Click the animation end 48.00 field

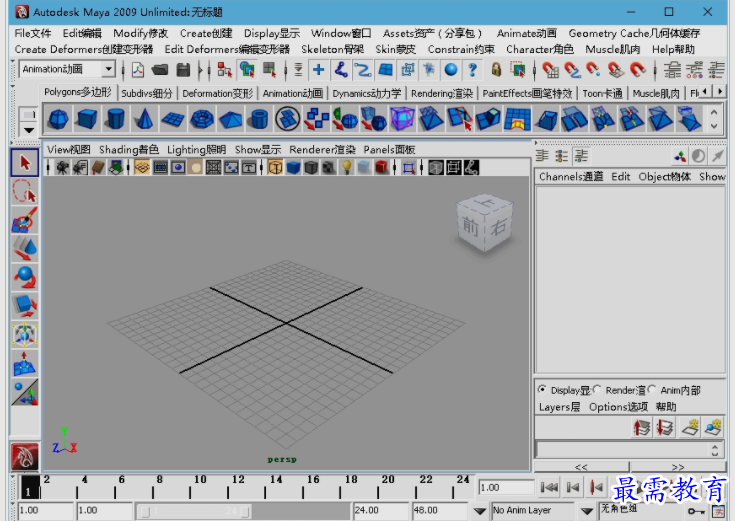pyautogui.click(x=440, y=511)
